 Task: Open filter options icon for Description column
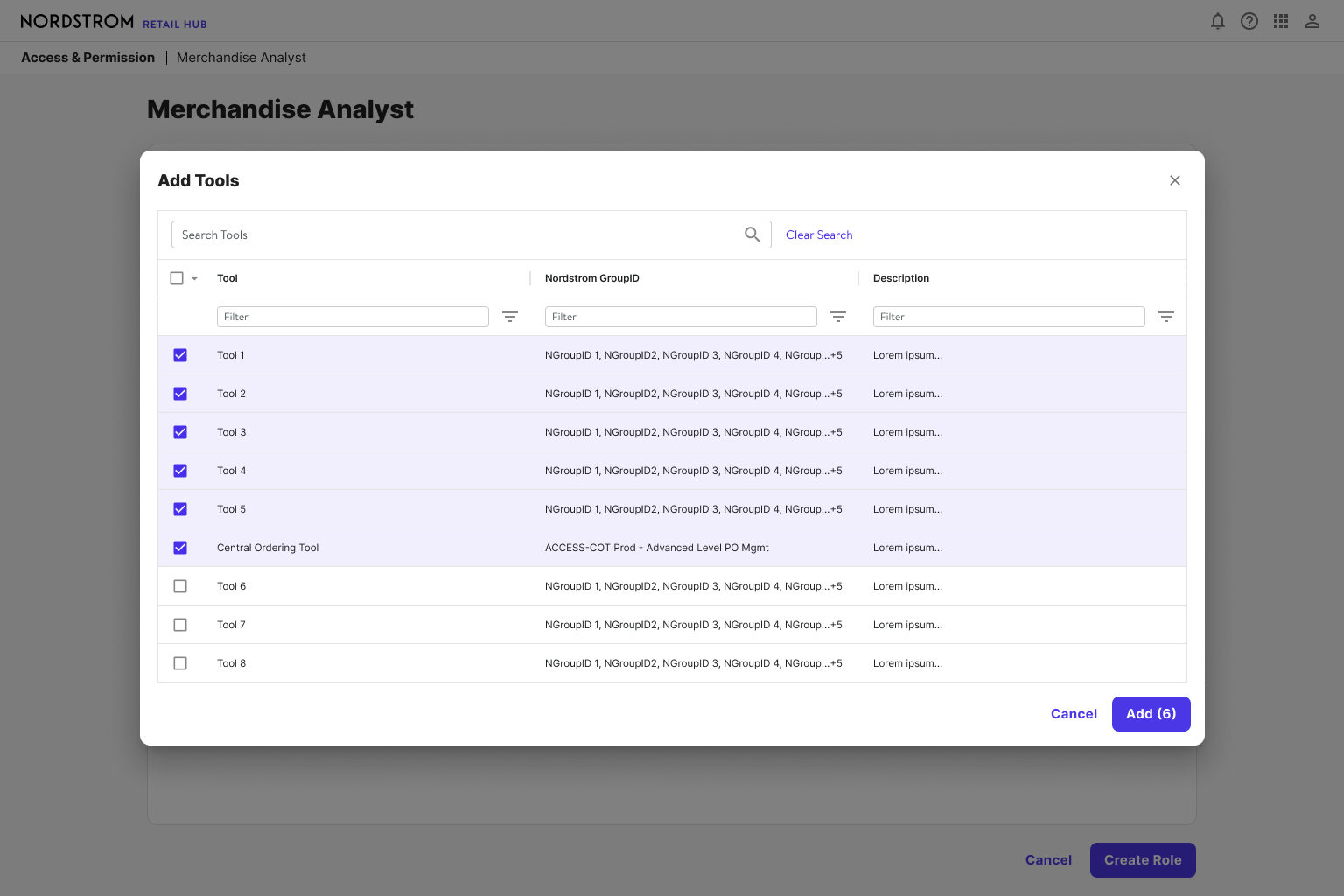click(x=1166, y=317)
